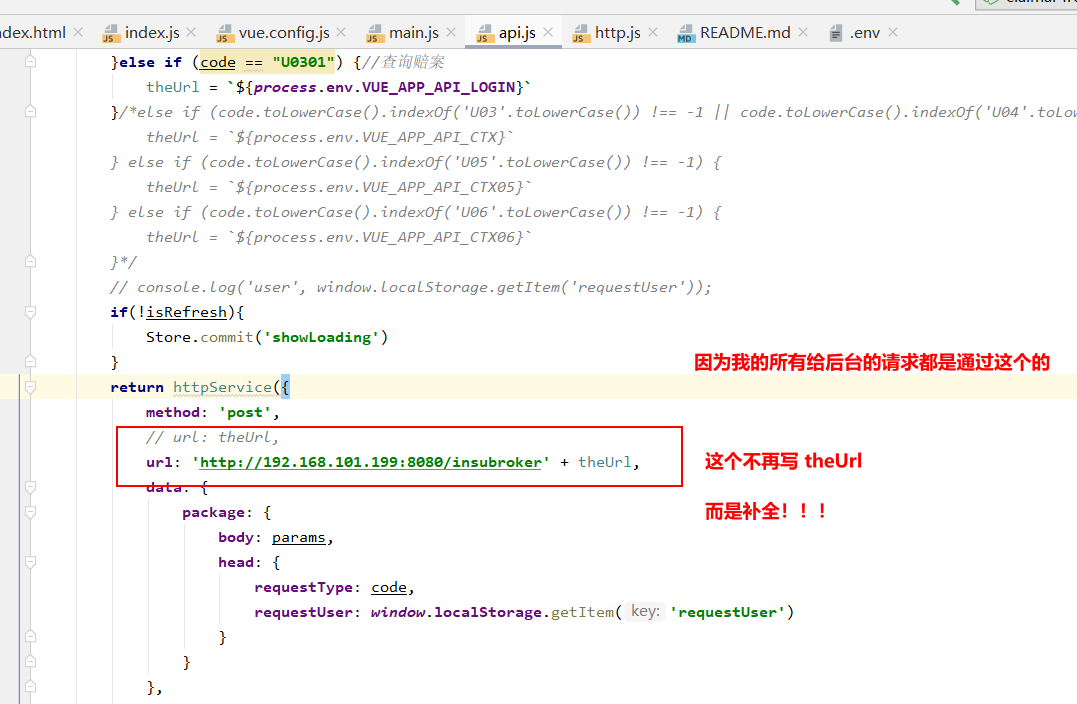Place cursor on "U0301" string literal
1077x704 pixels.
coord(304,63)
